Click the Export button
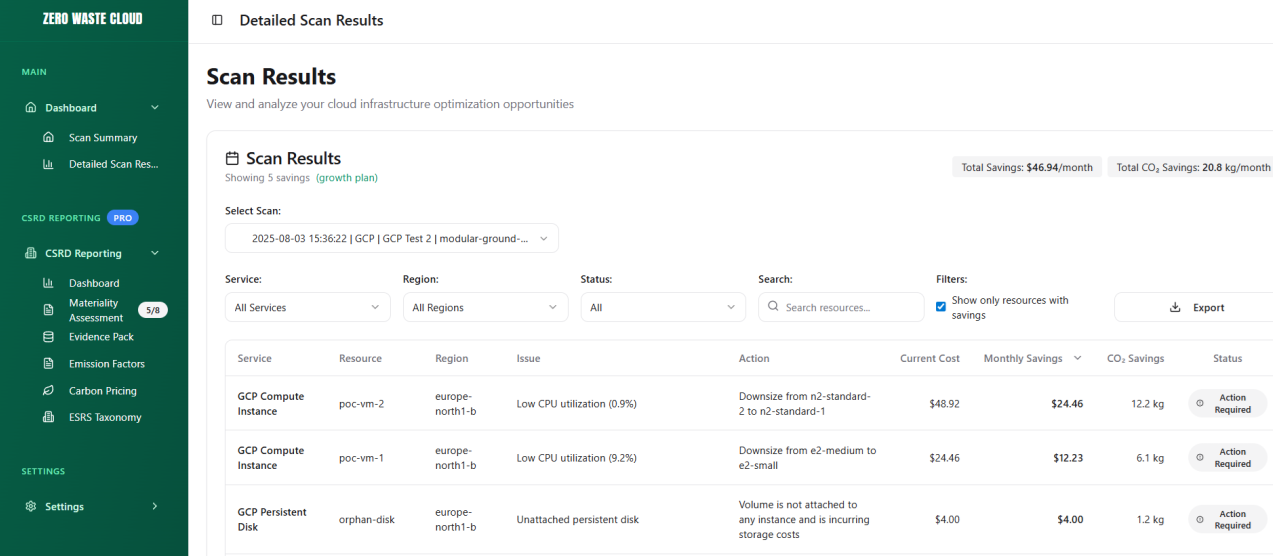Screen dimensions: 1273x556 [x=1194, y=307]
